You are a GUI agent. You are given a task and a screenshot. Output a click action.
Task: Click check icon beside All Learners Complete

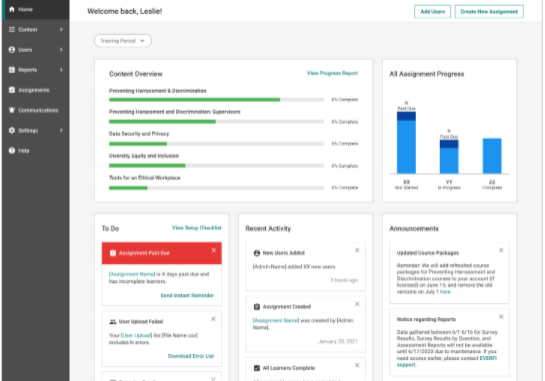coord(257,368)
